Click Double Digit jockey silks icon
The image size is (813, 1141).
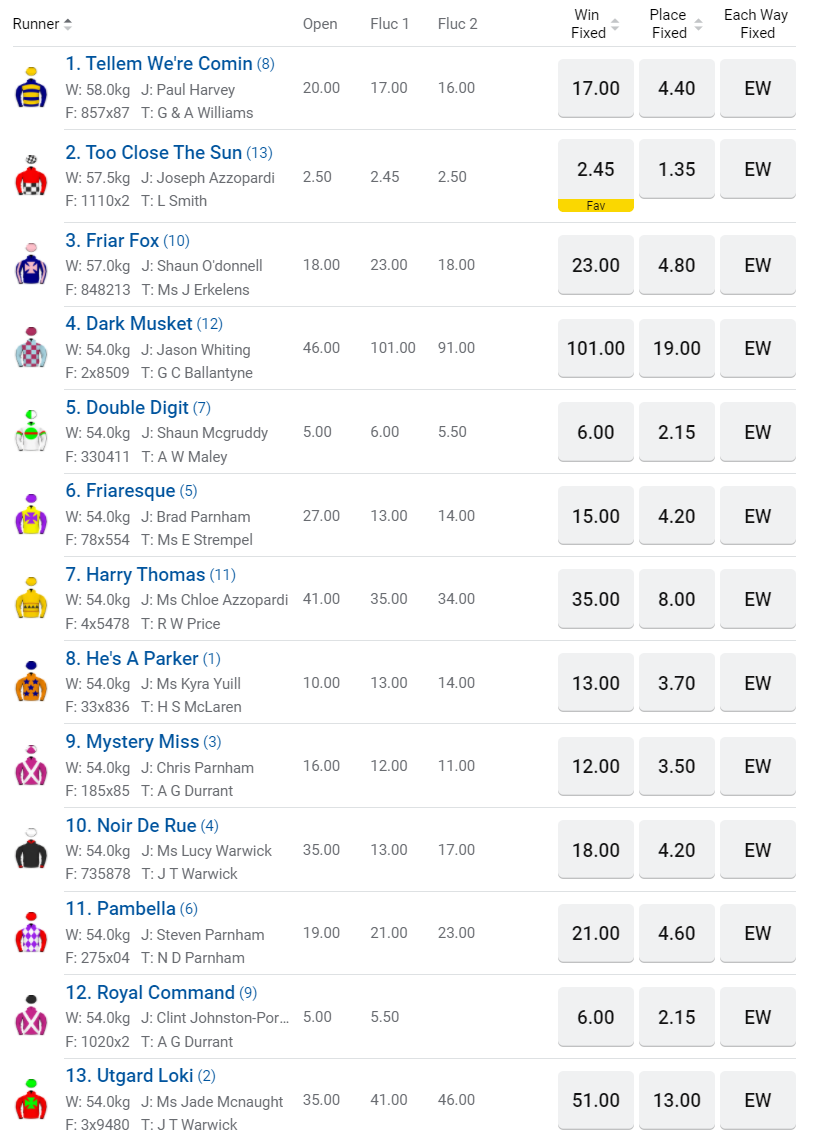[31, 432]
